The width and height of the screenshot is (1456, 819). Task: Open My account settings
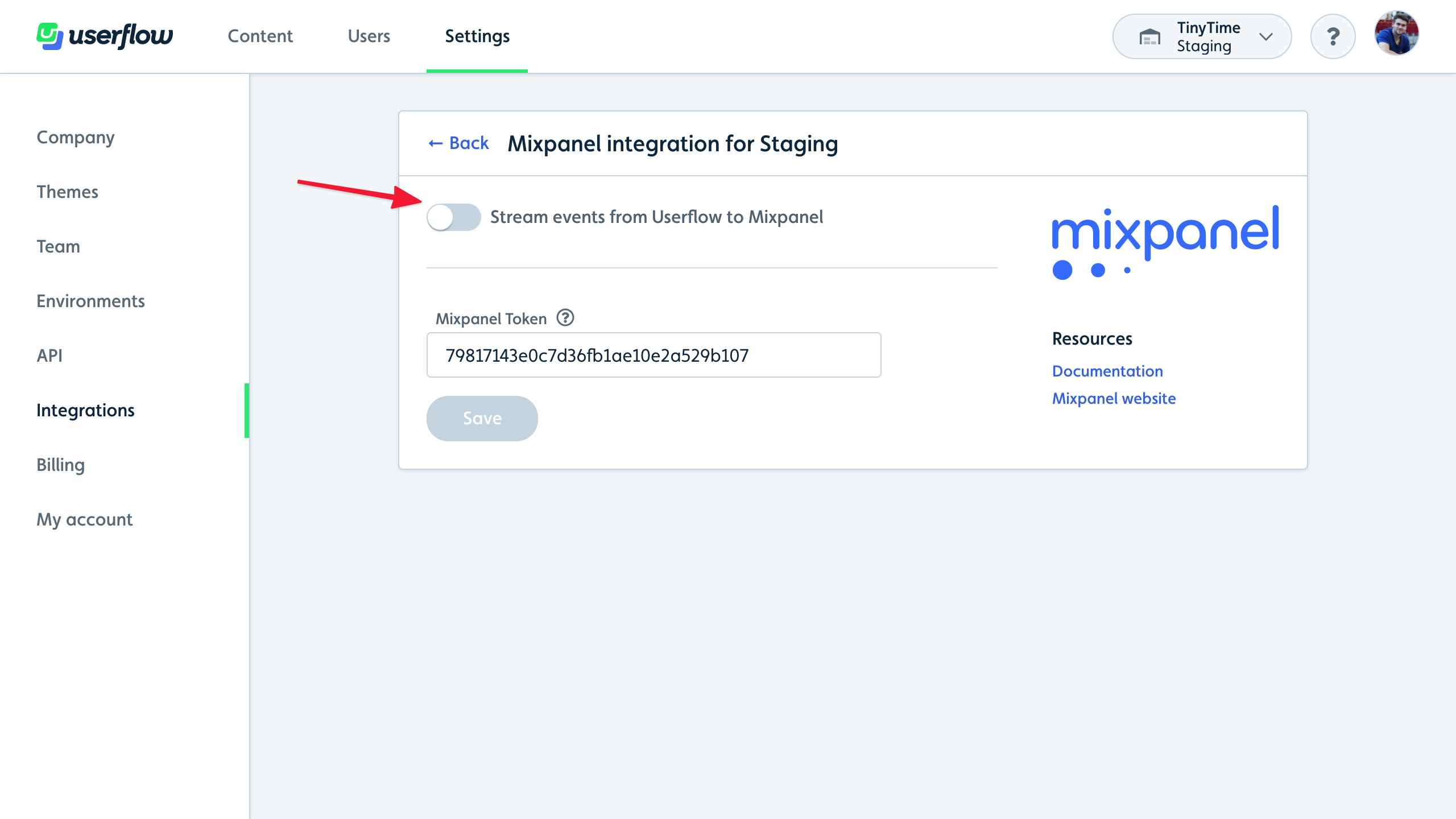(84, 519)
